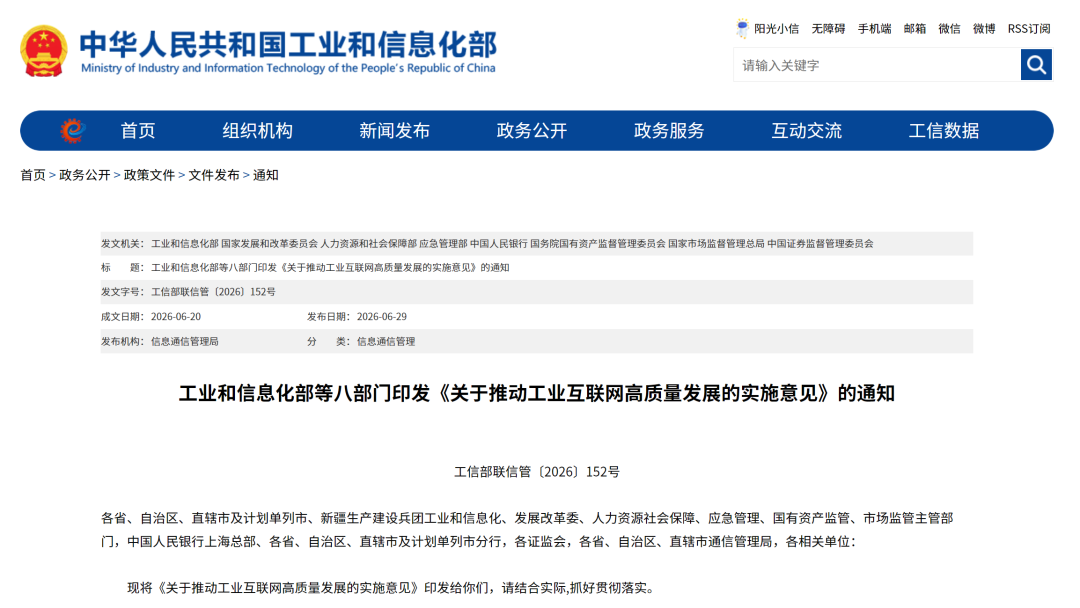Click the national emblem logo
This screenshot has width=1080, height=608.
44,51
